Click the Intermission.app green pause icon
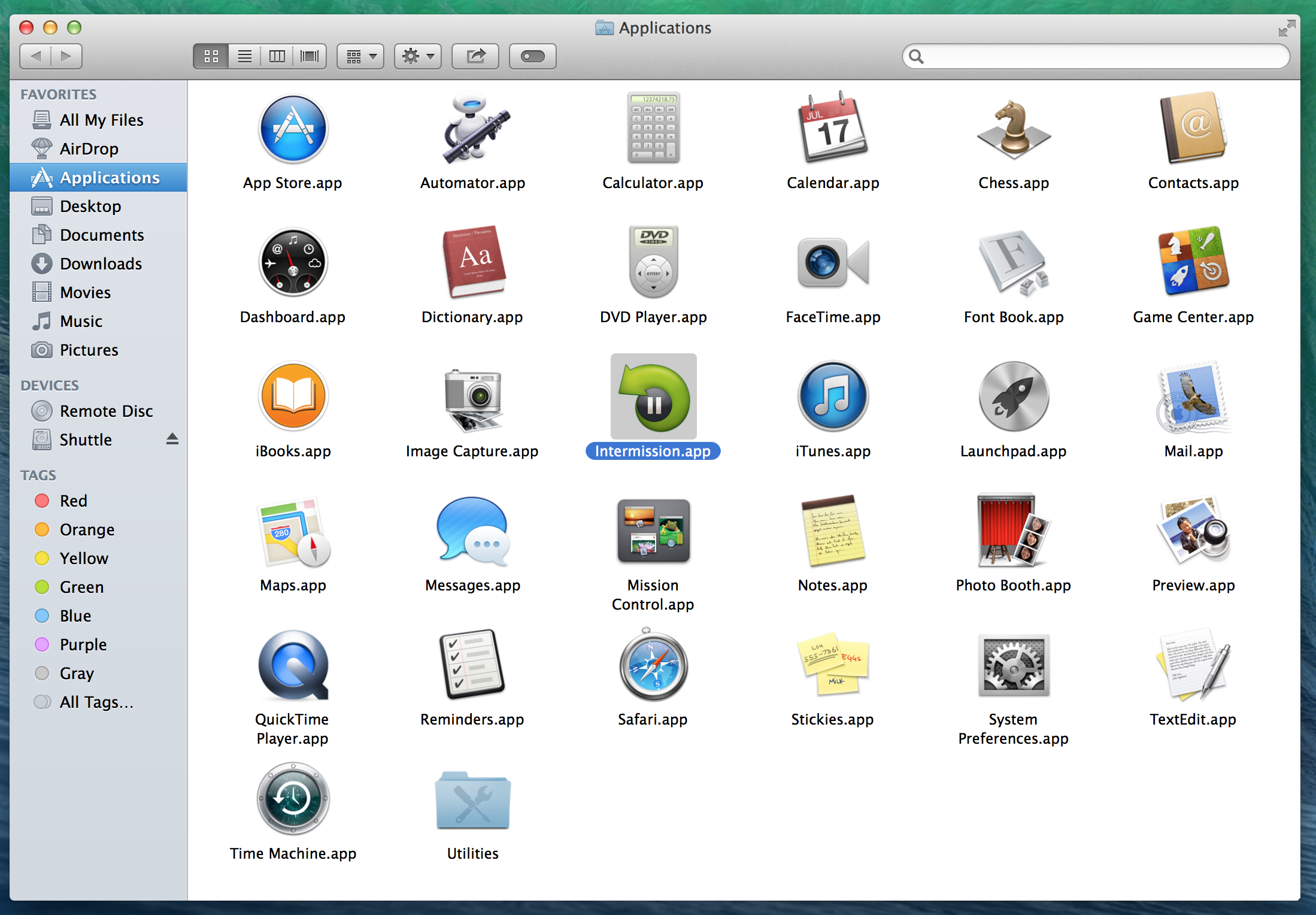 point(653,396)
